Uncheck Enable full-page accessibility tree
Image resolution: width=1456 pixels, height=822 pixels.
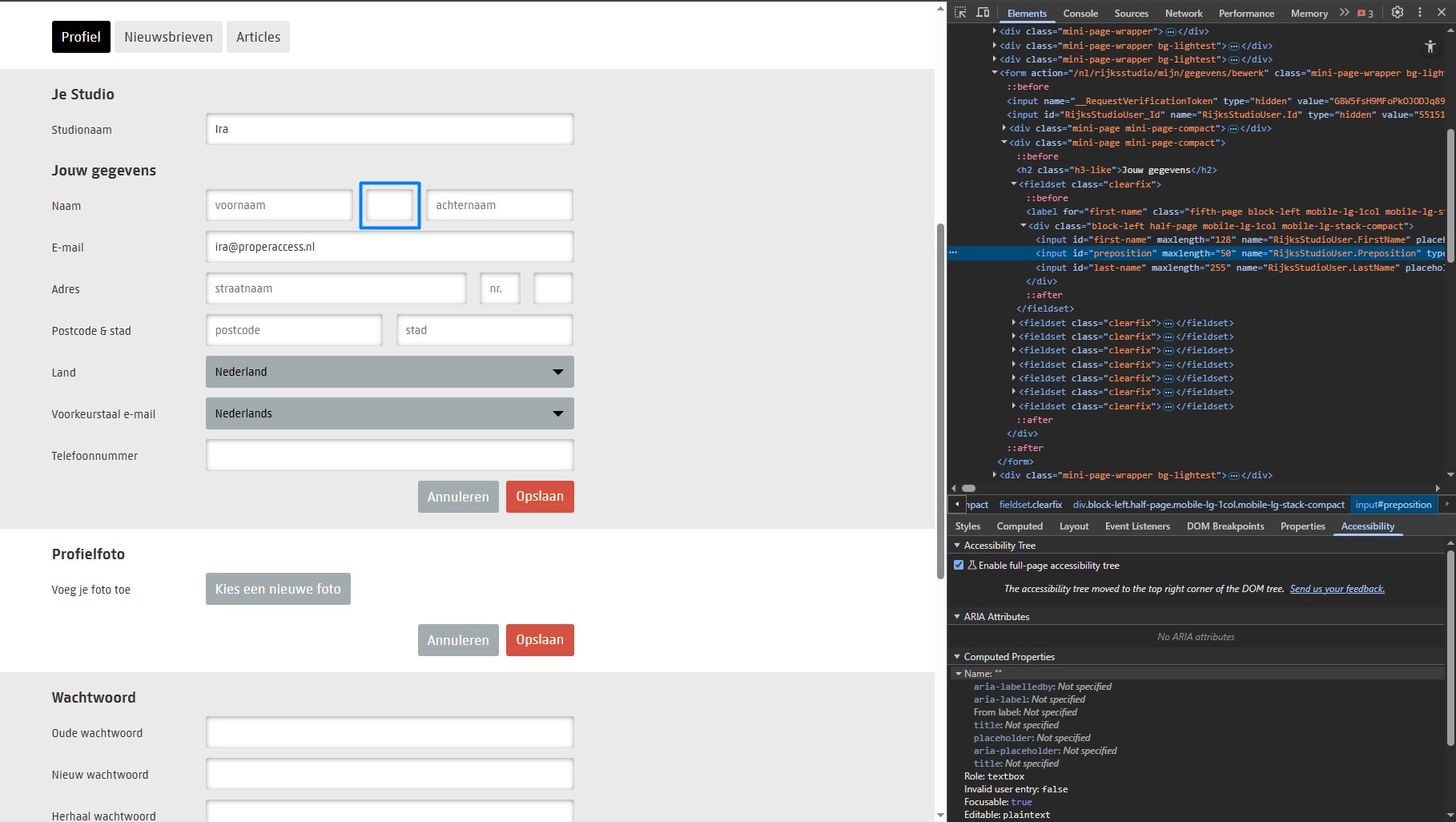pyautogui.click(x=959, y=566)
